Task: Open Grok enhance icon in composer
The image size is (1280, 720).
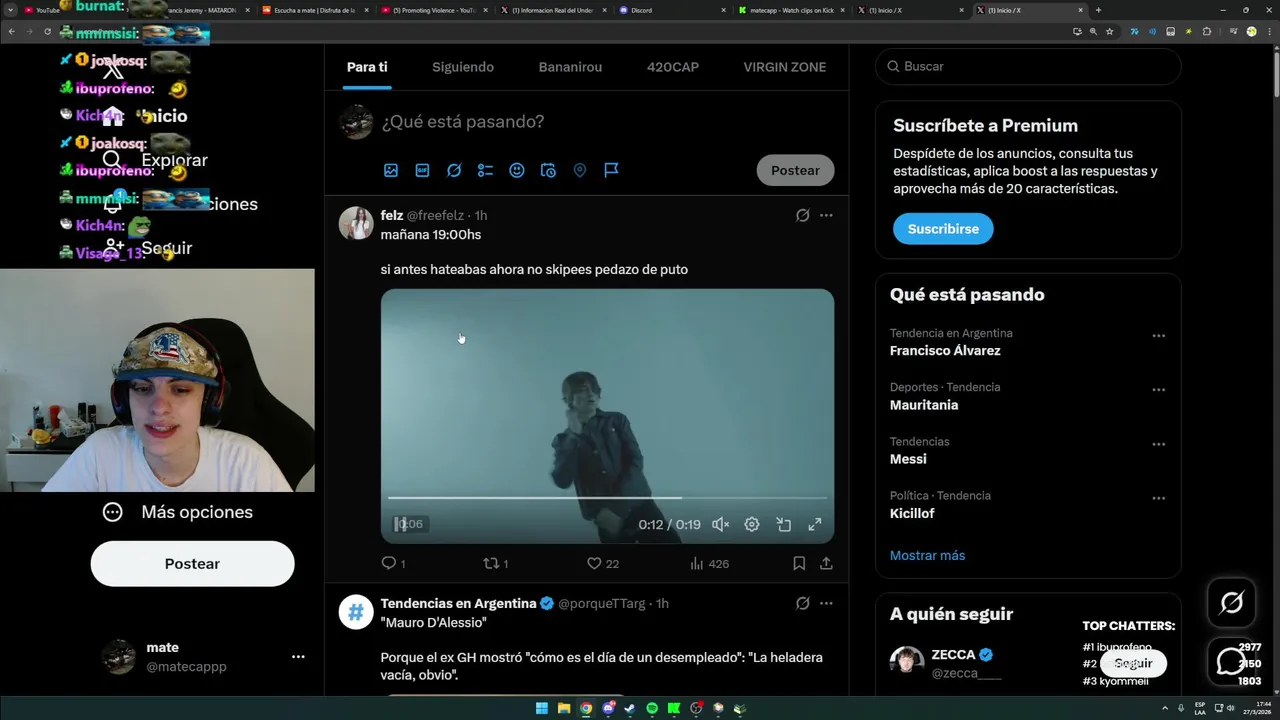Action: 454,171
